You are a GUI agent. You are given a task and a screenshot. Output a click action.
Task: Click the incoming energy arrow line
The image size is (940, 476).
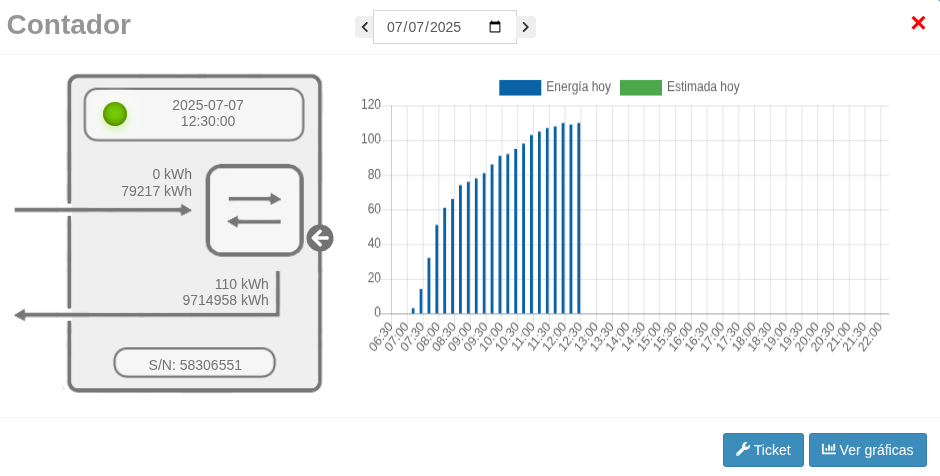pos(102,210)
